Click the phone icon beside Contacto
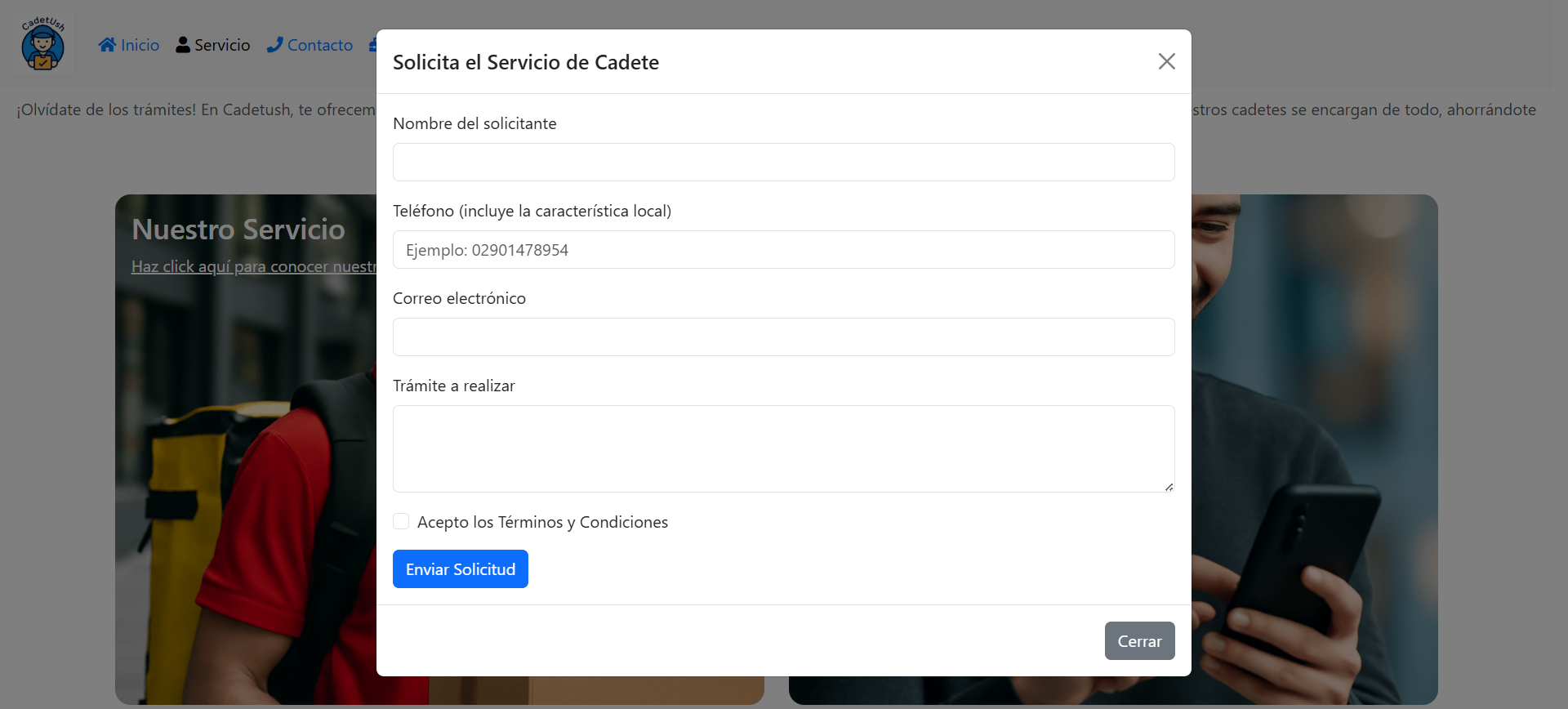The image size is (1568, 709). [x=275, y=45]
